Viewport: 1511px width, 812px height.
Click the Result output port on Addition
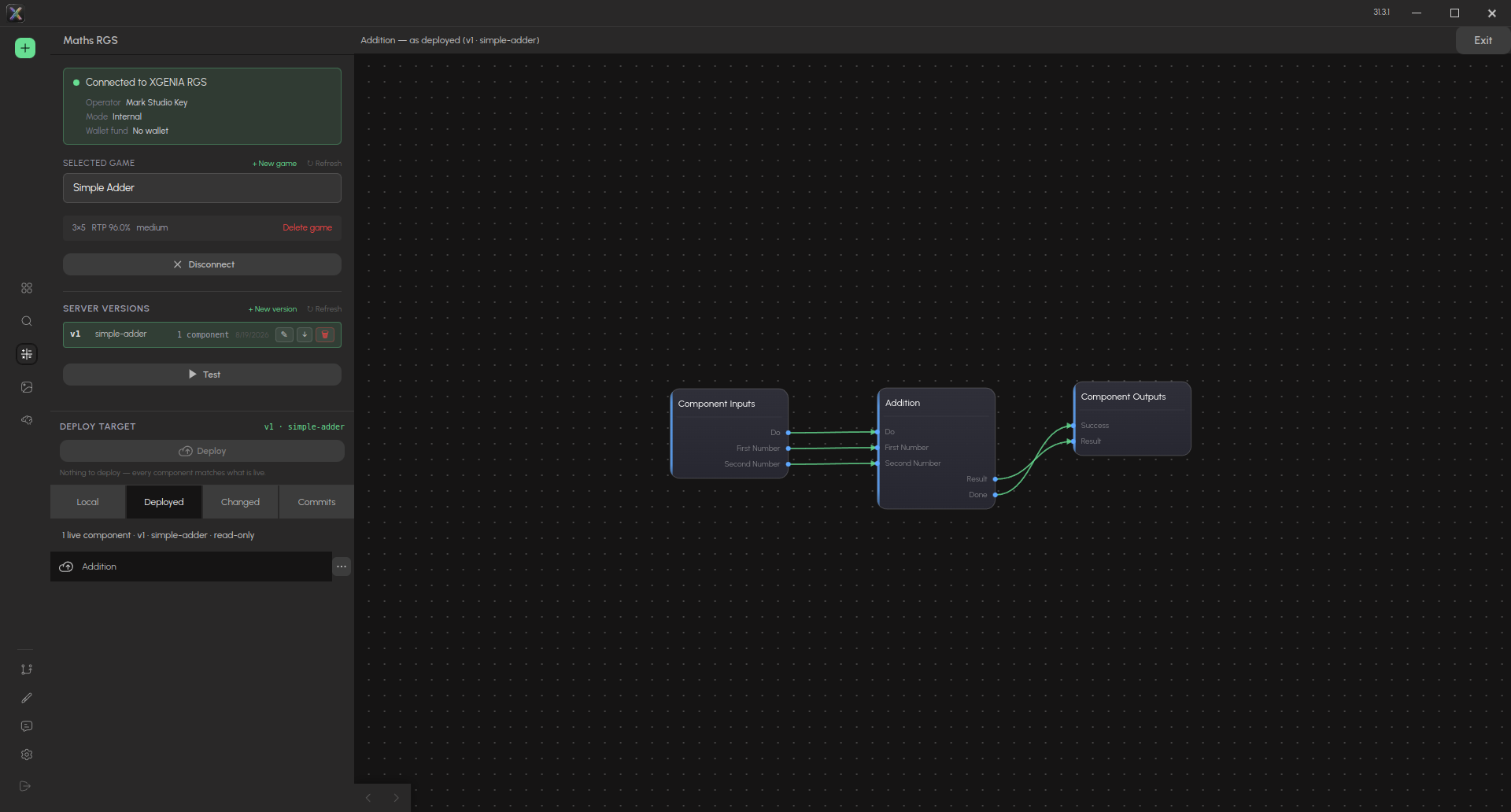[996, 479]
